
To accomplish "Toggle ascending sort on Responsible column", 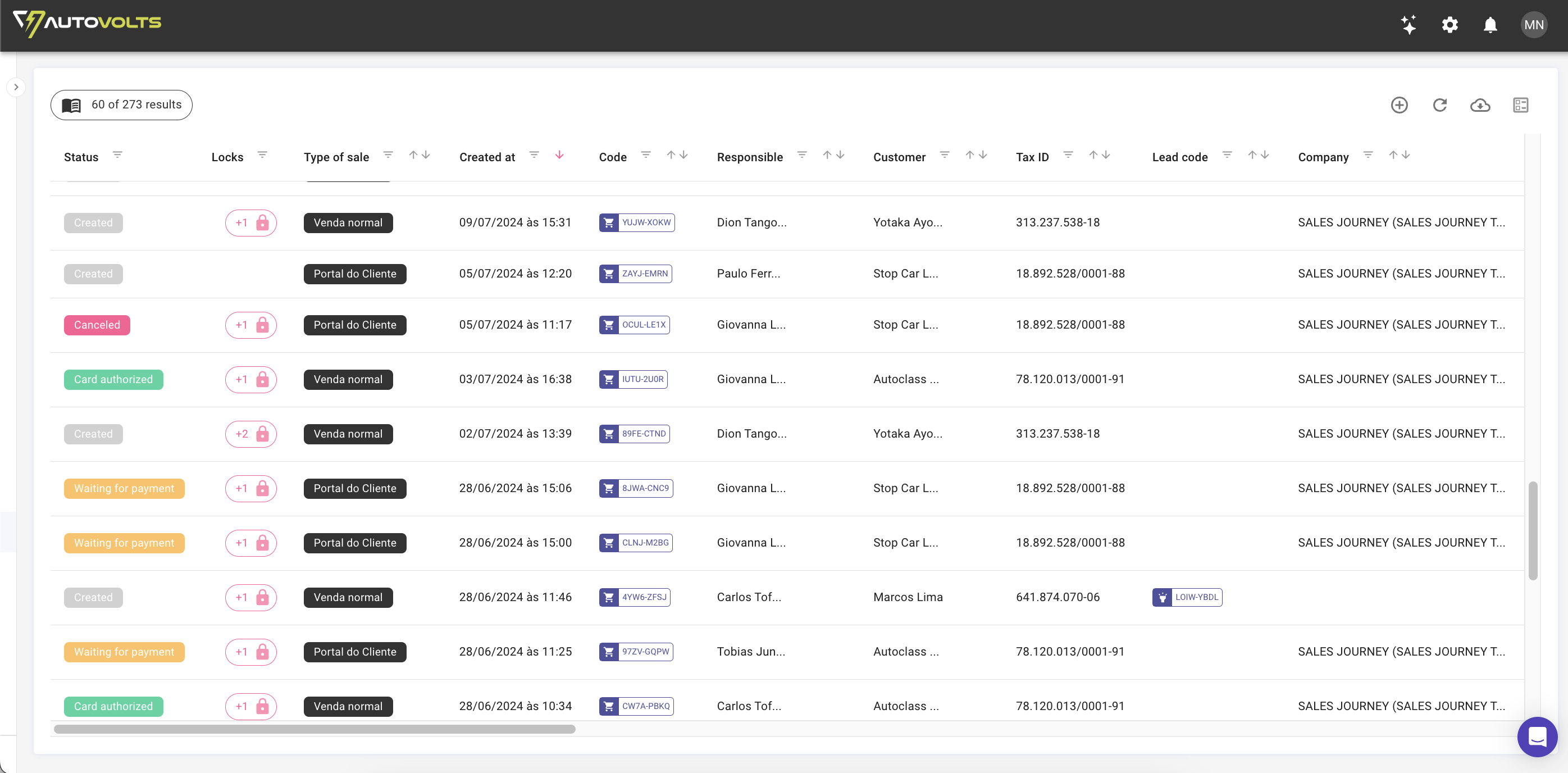I will tap(827, 154).
